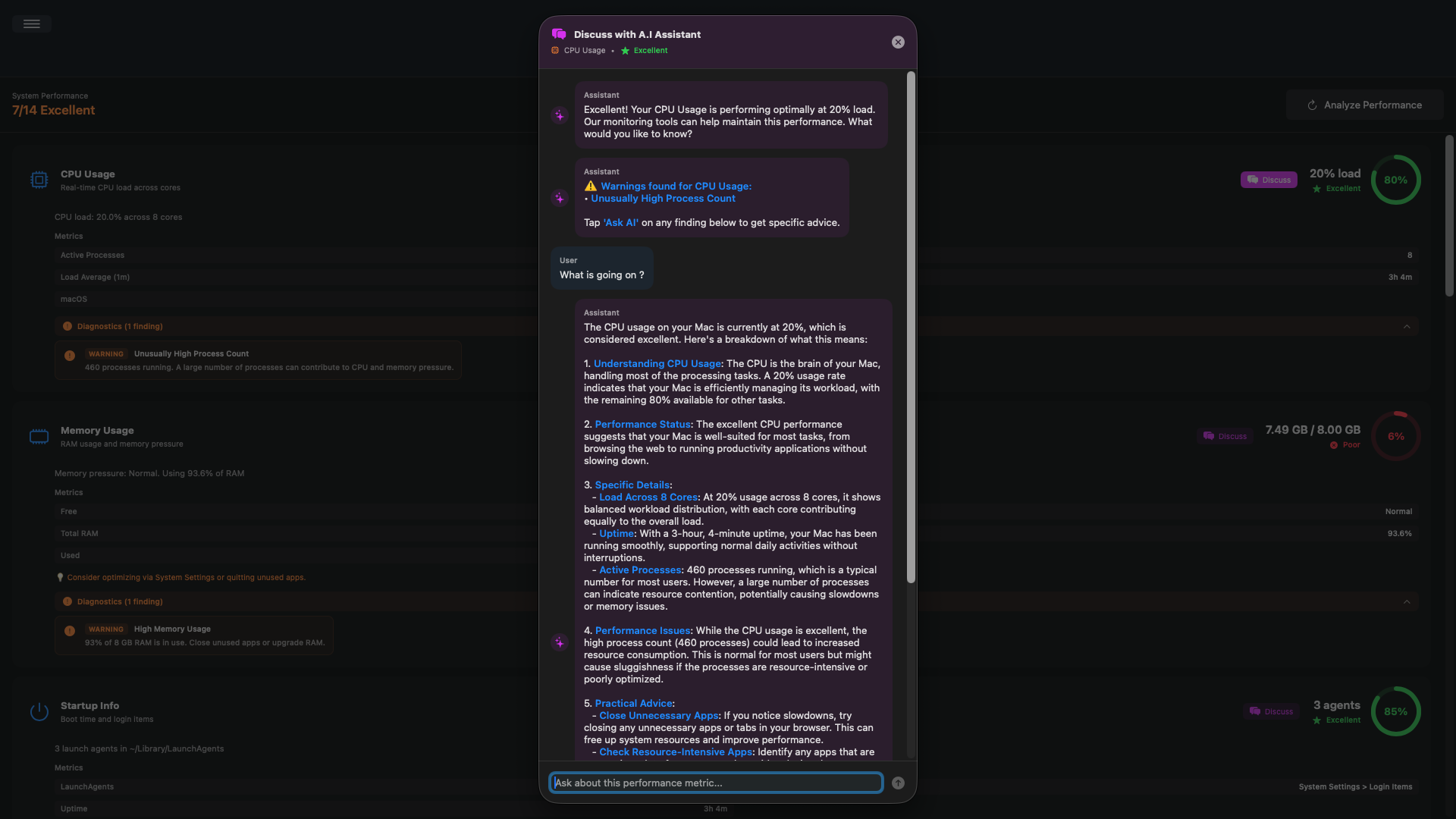Click the Excellent star next to 20% load
The width and height of the screenshot is (1456, 819).
click(x=1316, y=189)
